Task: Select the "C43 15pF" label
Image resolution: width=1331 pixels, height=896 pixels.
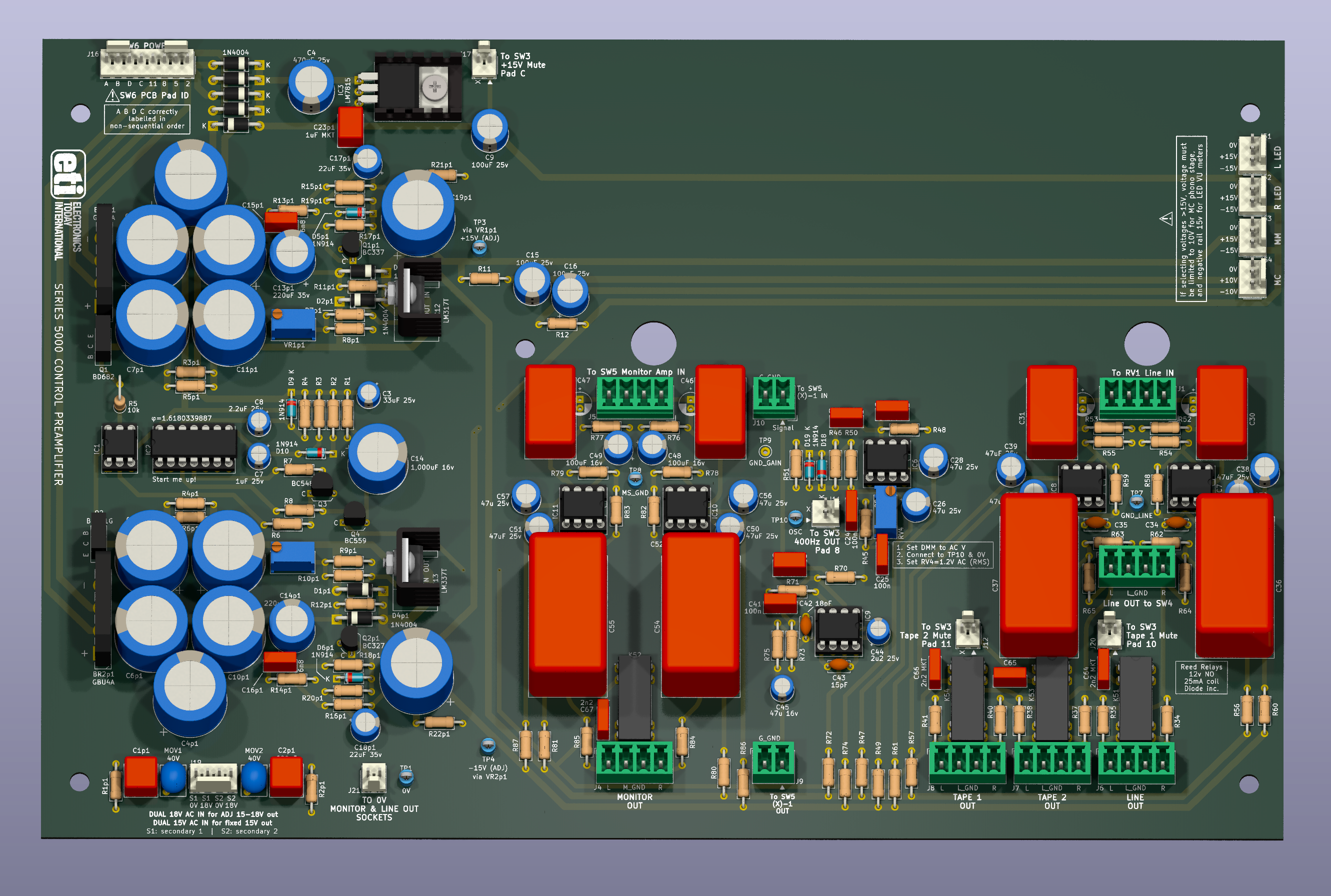Action: click(838, 681)
